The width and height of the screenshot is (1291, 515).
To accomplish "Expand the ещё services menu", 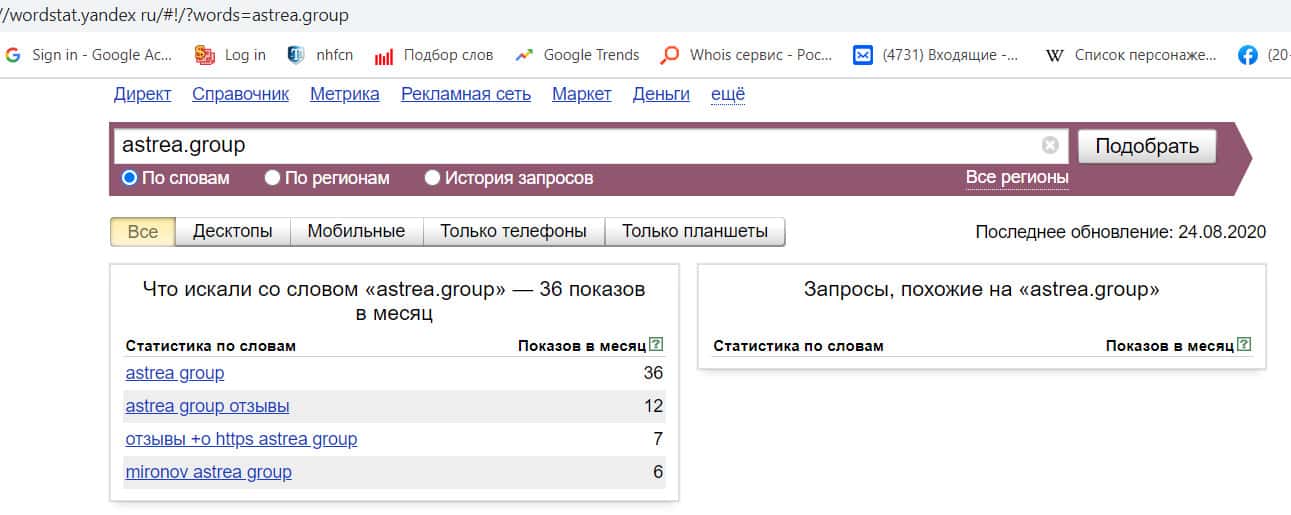I will [x=727, y=94].
